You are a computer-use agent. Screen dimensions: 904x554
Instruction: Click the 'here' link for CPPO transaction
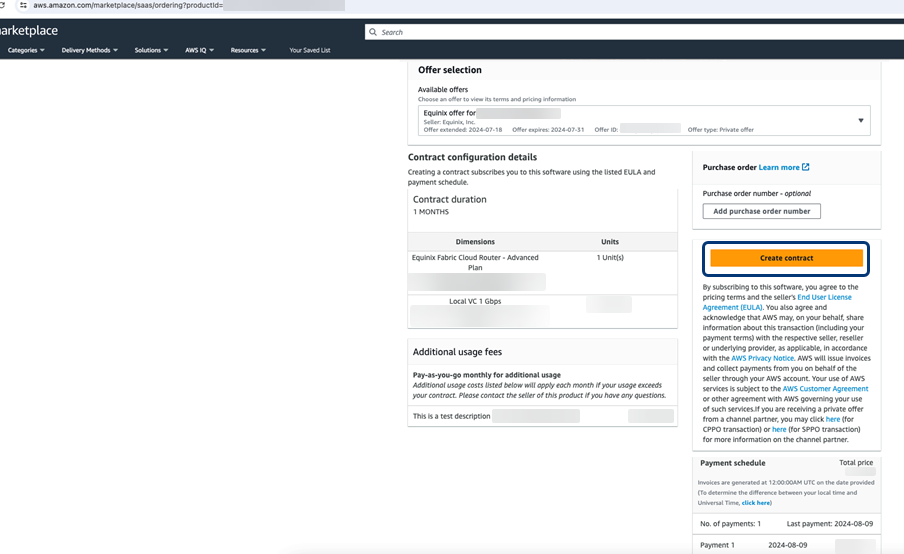[x=833, y=419]
